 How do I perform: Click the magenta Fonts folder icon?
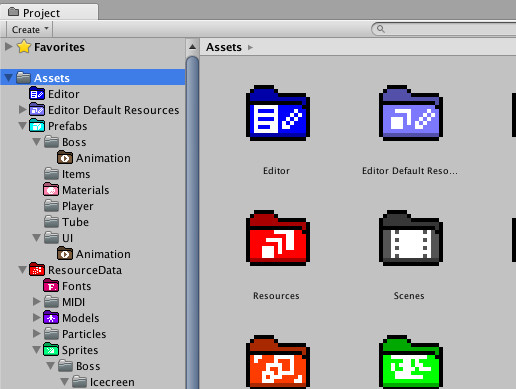[x=51, y=286]
